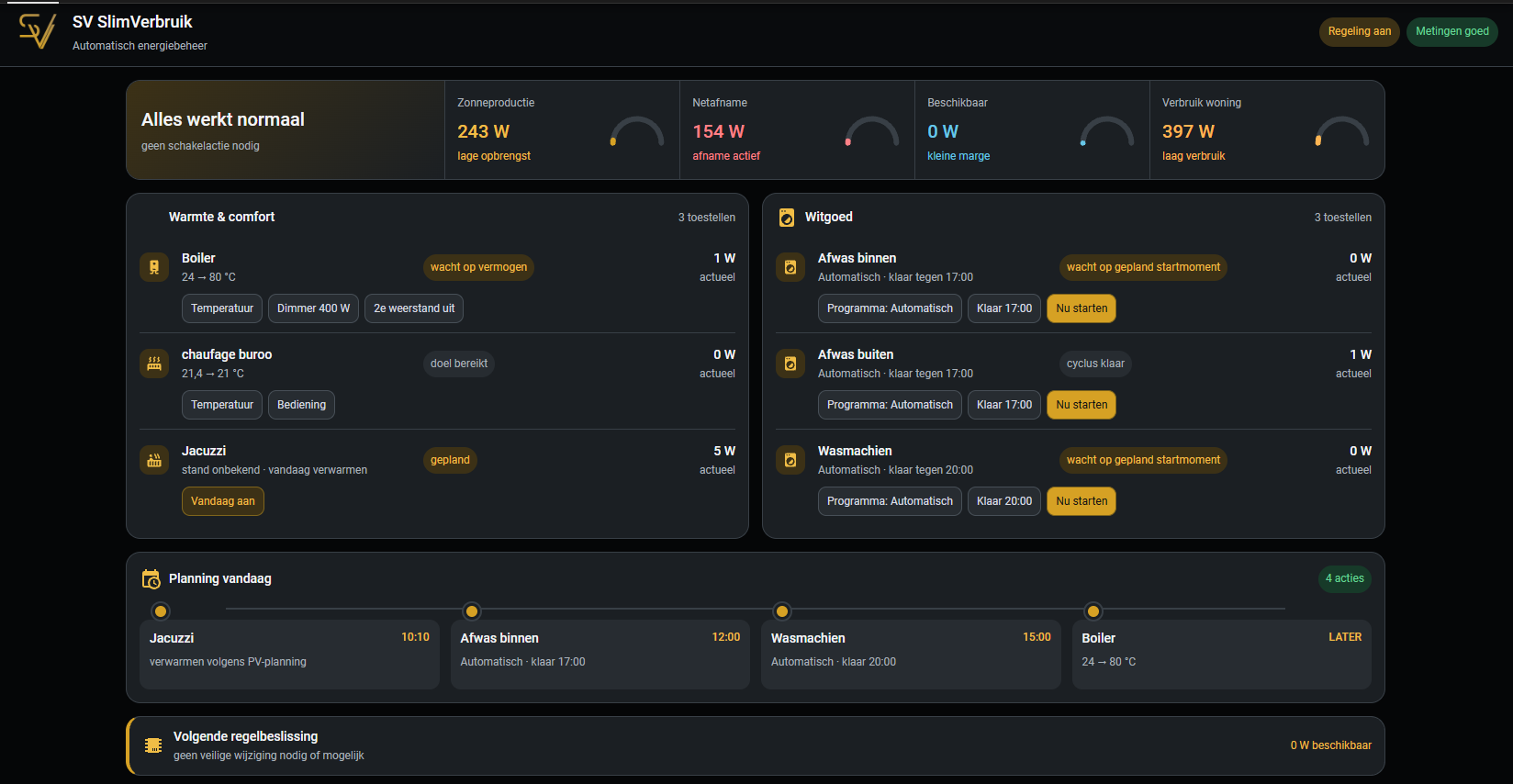The image size is (1513, 784).
Task: Start Afwas binnen with Nu starten
Action: (1082, 308)
